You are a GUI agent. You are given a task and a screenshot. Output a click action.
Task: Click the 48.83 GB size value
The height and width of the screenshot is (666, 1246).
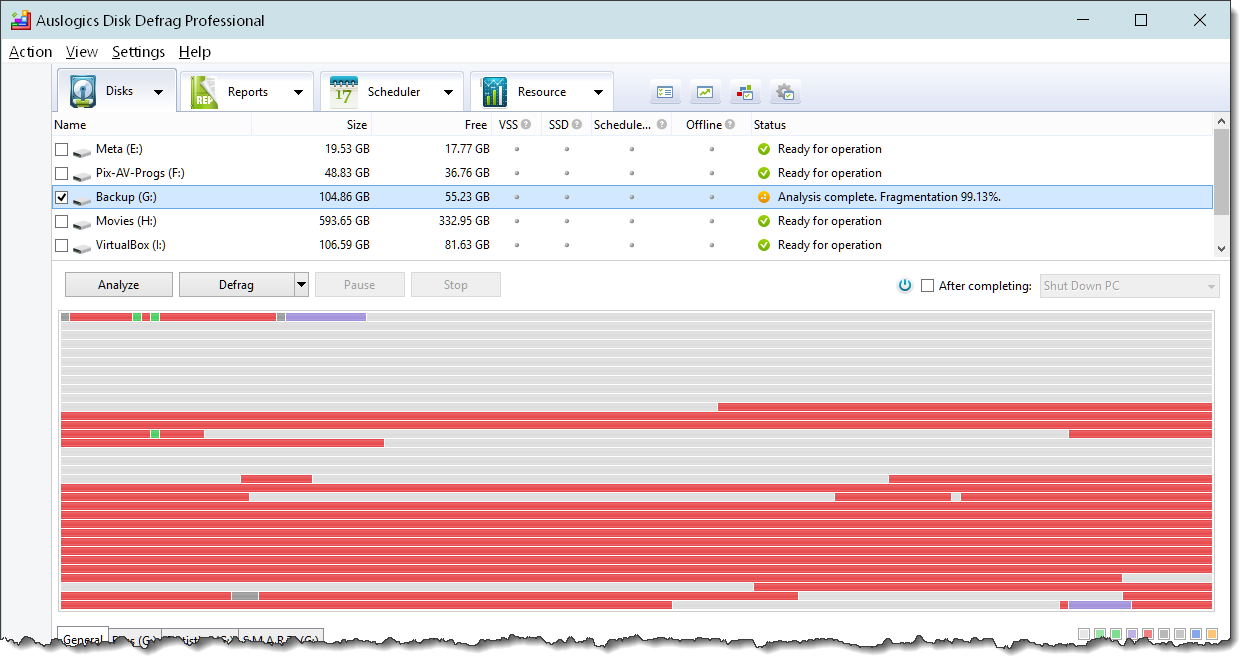(x=346, y=173)
